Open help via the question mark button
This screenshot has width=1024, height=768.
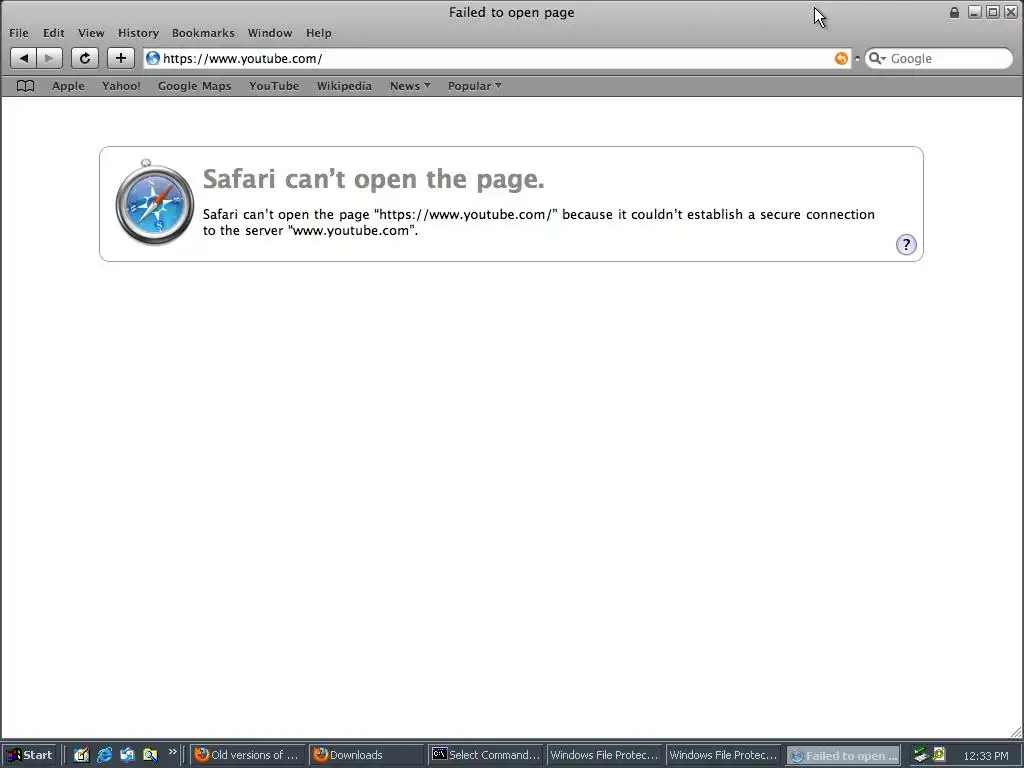pos(906,245)
